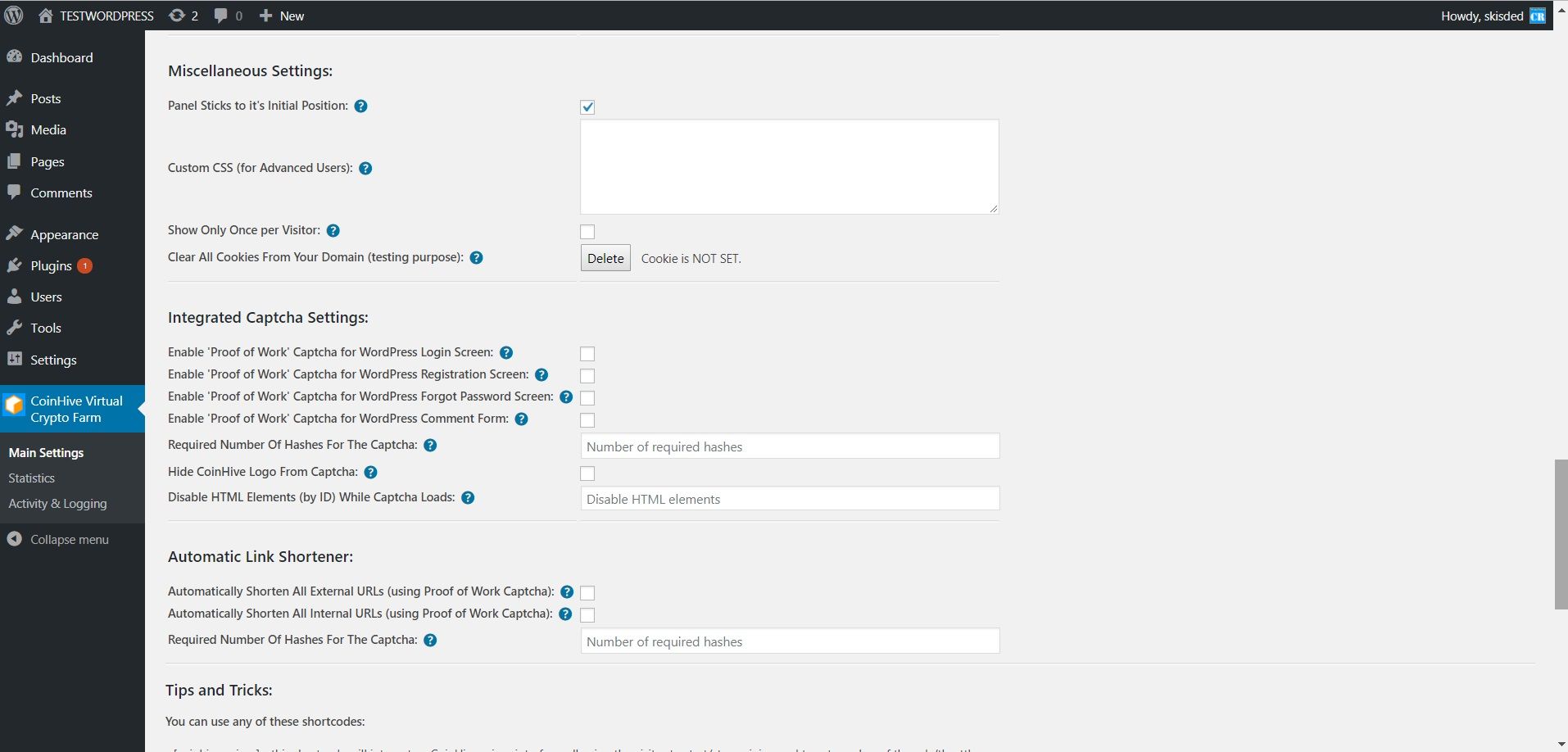
Task: Open the Statistics submenu page
Action: tap(32, 478)
